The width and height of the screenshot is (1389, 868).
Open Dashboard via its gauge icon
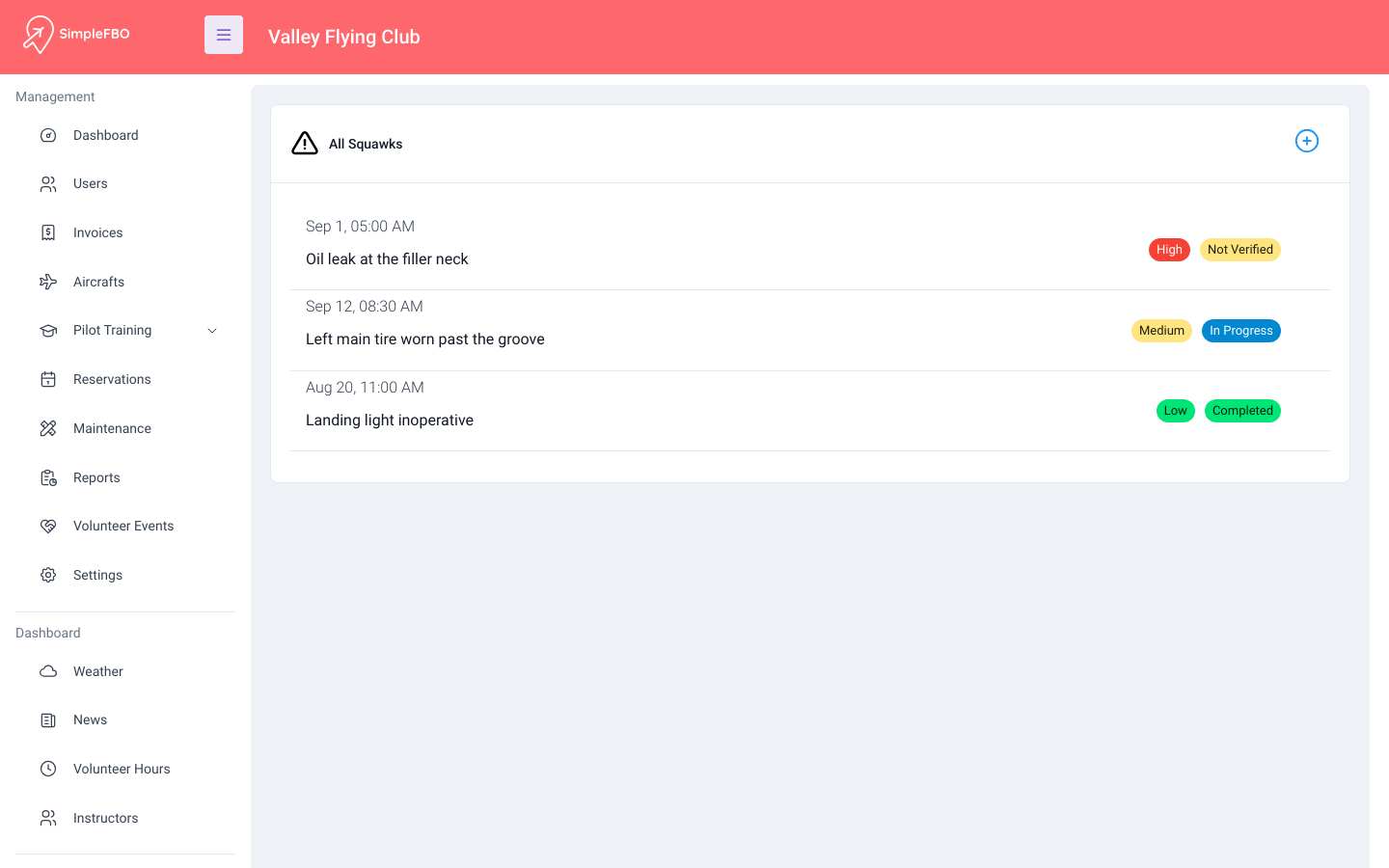(x=48, y=135)
